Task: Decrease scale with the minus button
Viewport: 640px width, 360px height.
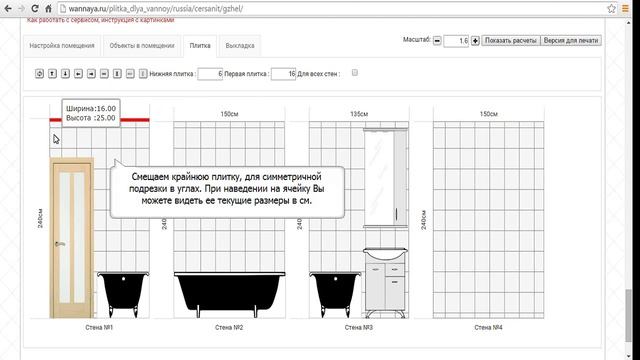Action: coord(437,41)
